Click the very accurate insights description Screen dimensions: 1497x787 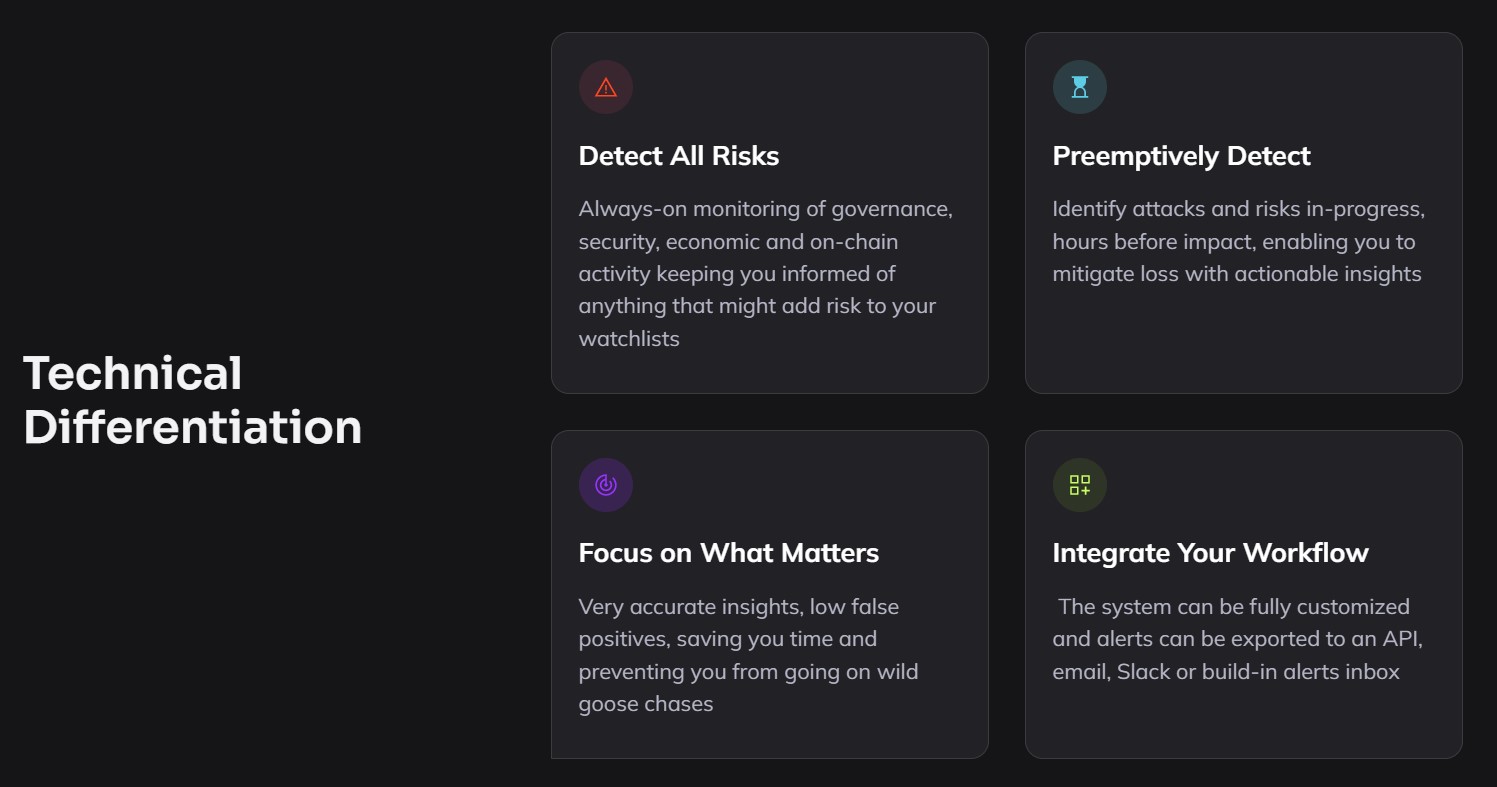point(748,655)
